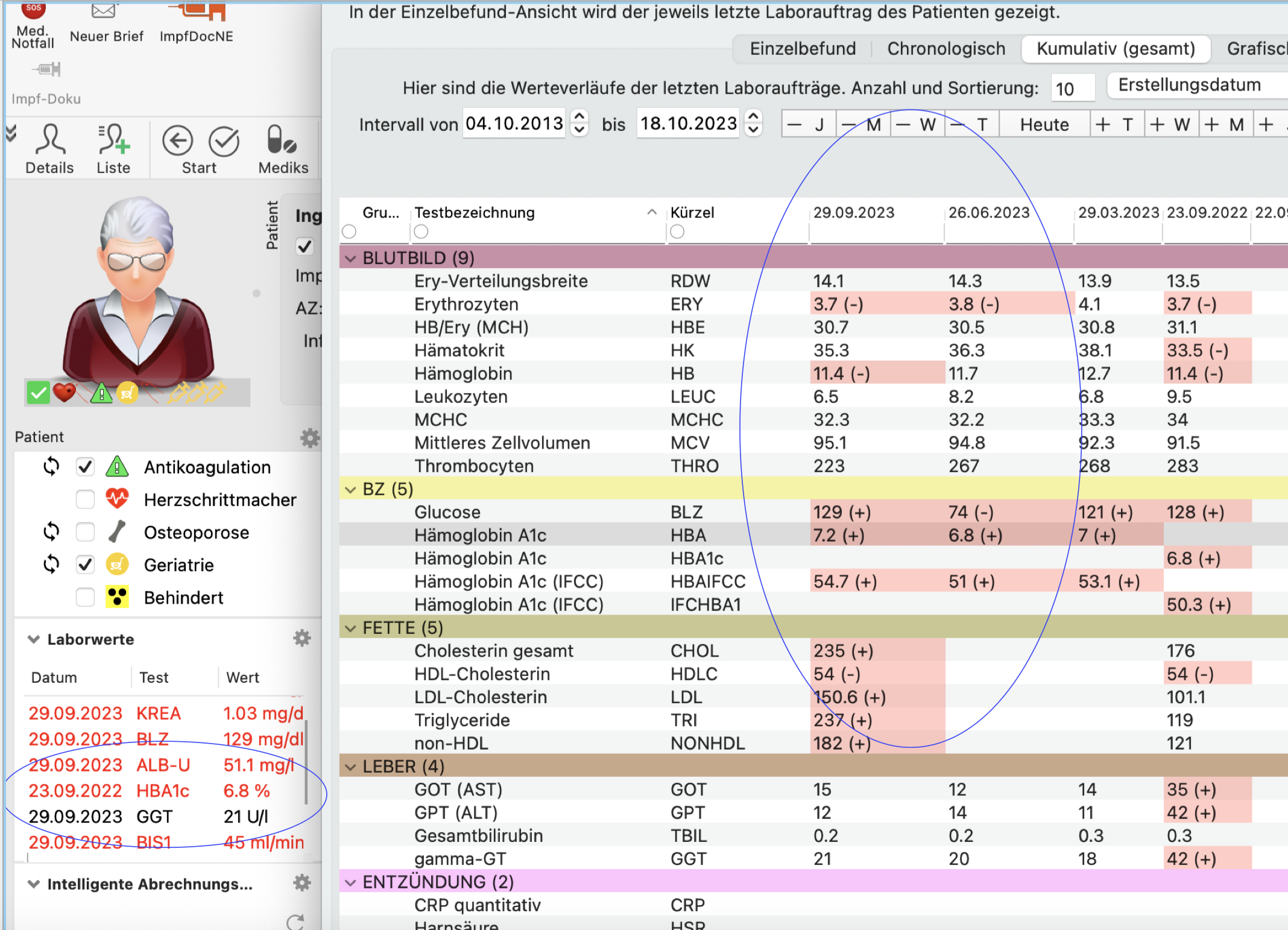Viewport: 1288px width, 930px height.
Task: Click the Anzahl field showing 10
Action: click(1072, 89)
